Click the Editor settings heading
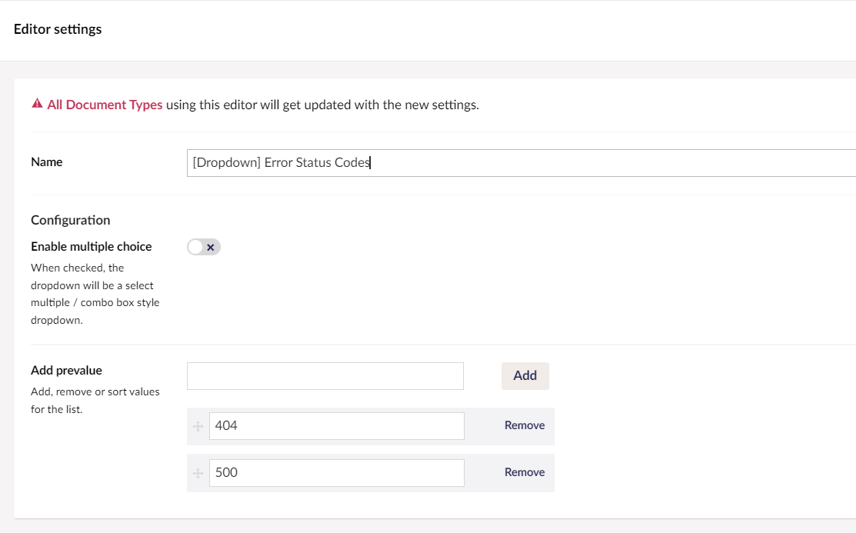The height and width of the screenshot is (533, 856). pyautogui.click(x=58, y=29)
